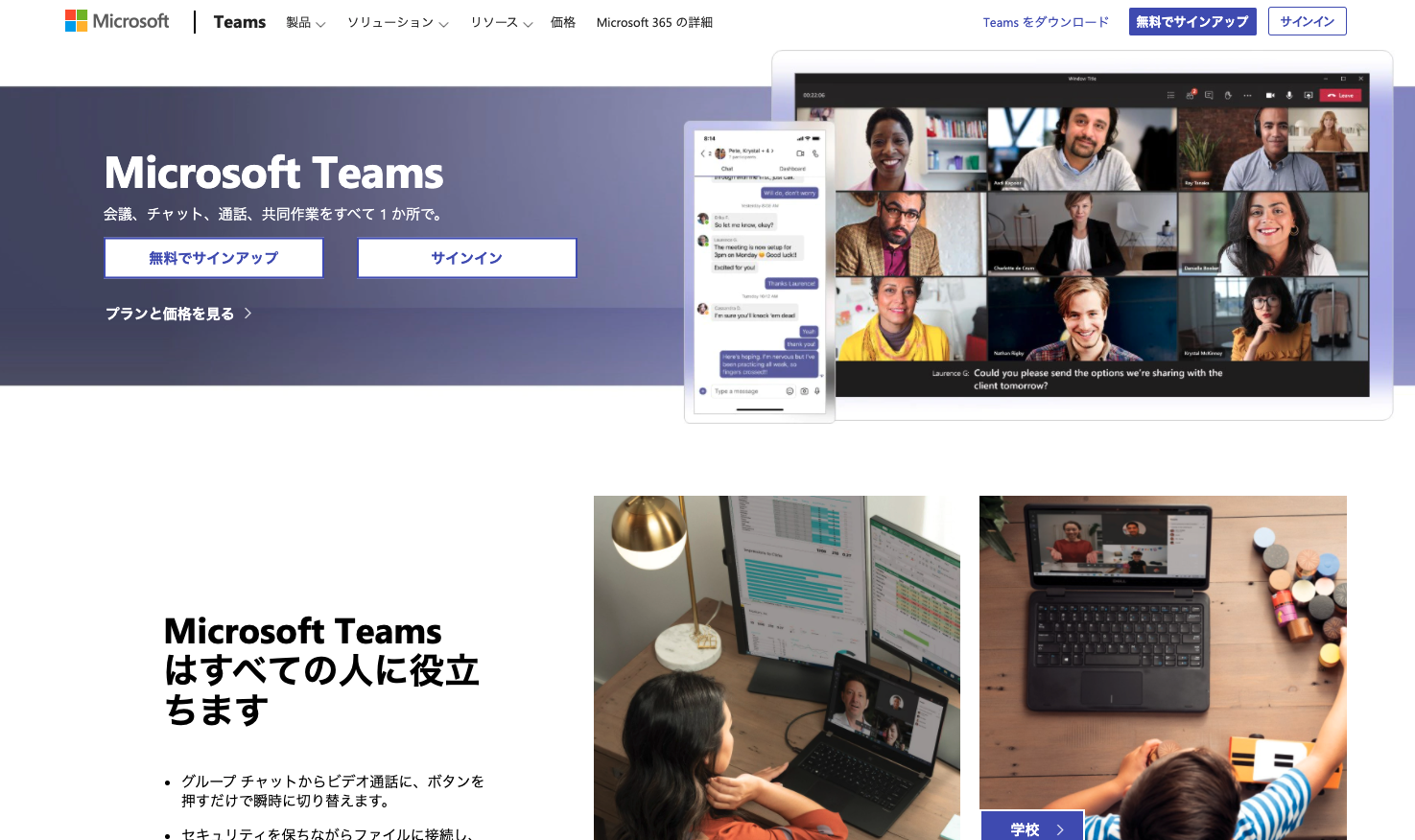The height and width of the screenshot is (840, 1415).
Task: Expand the リソース dropdown menu
Action: [x=501, y=22]
